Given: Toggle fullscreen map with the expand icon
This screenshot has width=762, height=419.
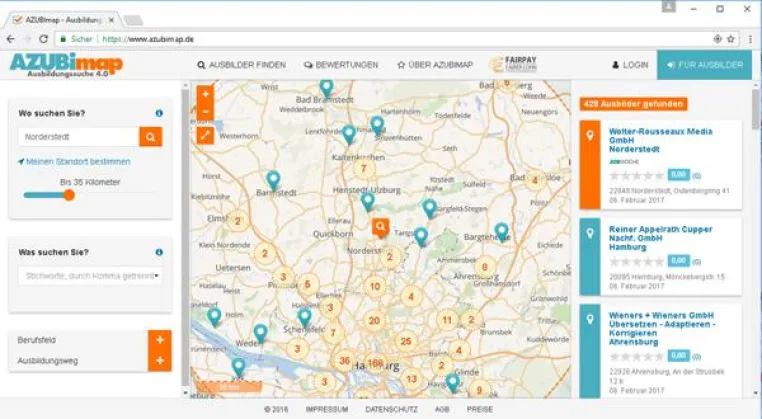Looking at the screenshot, I should click(x=206, y=135).
